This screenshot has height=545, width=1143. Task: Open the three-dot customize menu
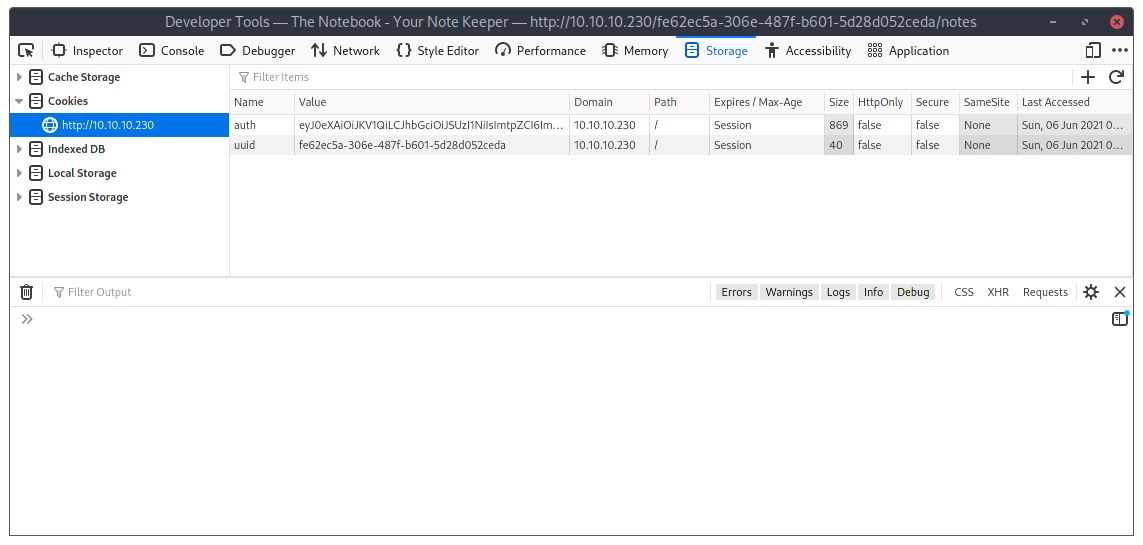tap(1119, 50)
